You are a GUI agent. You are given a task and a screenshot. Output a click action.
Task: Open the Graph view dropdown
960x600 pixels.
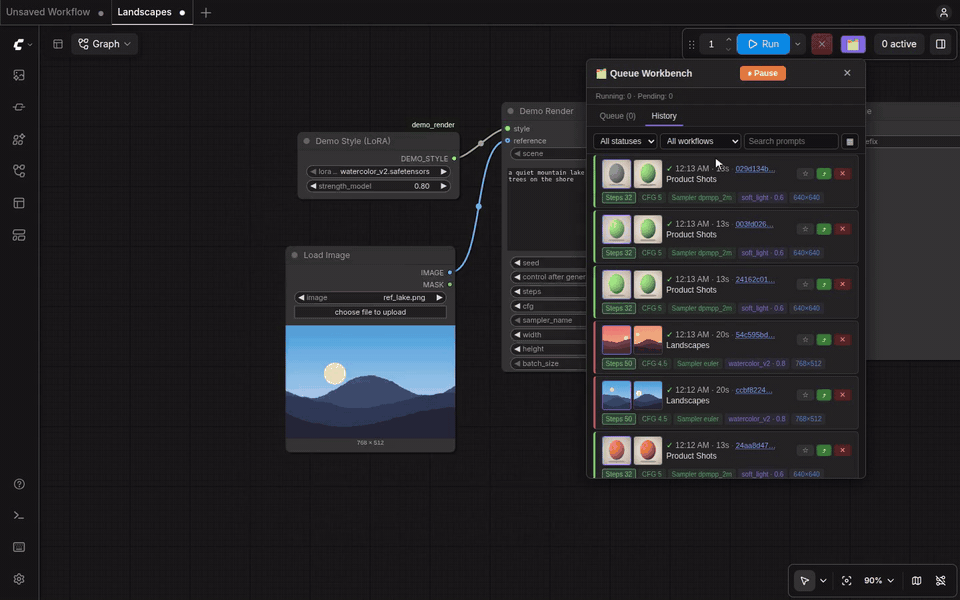pos(105,44)
